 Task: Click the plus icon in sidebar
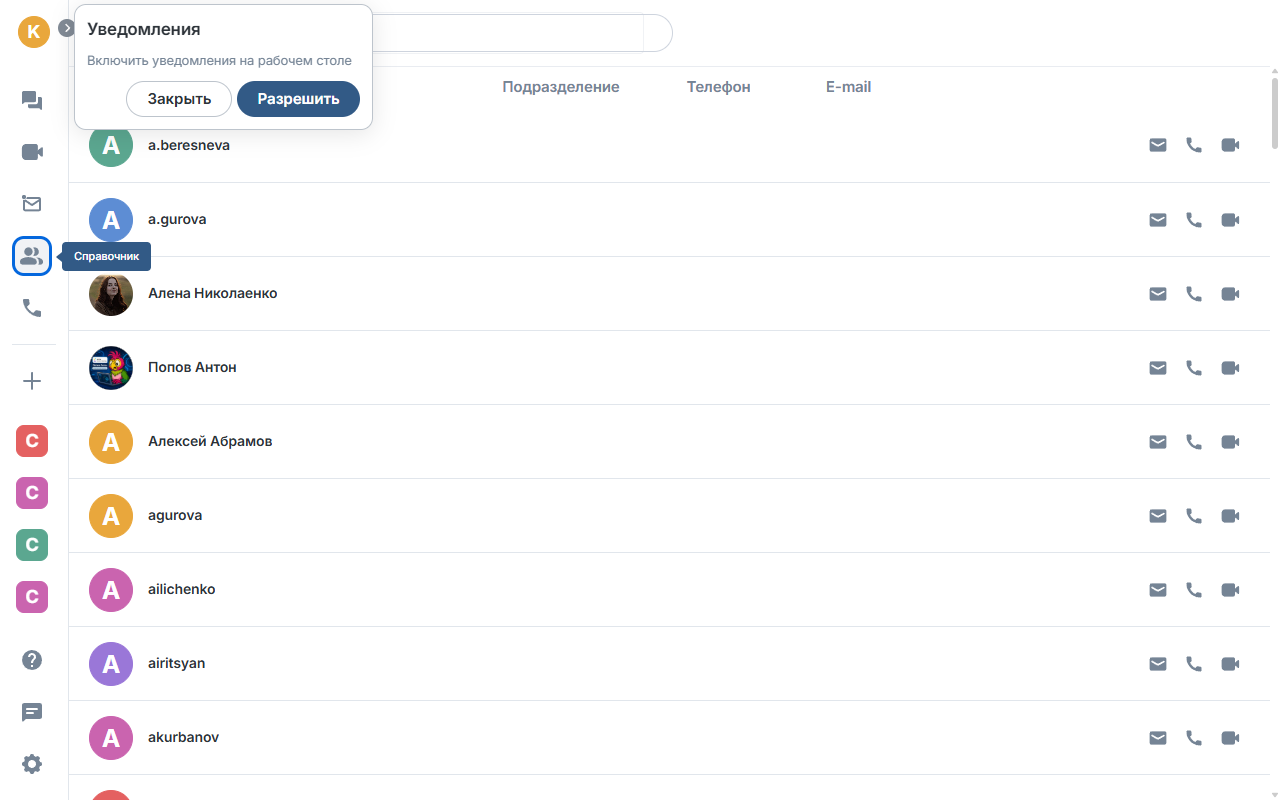pos(32,381)
